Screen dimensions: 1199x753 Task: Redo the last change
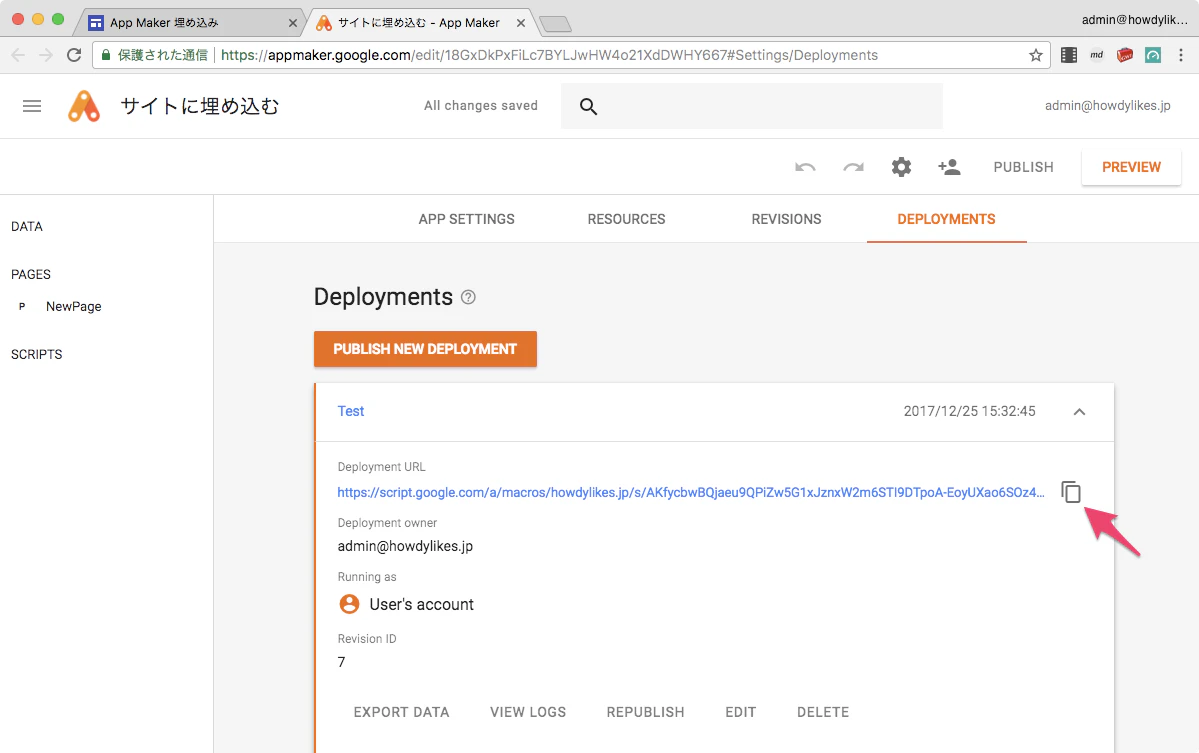point(853,167)
